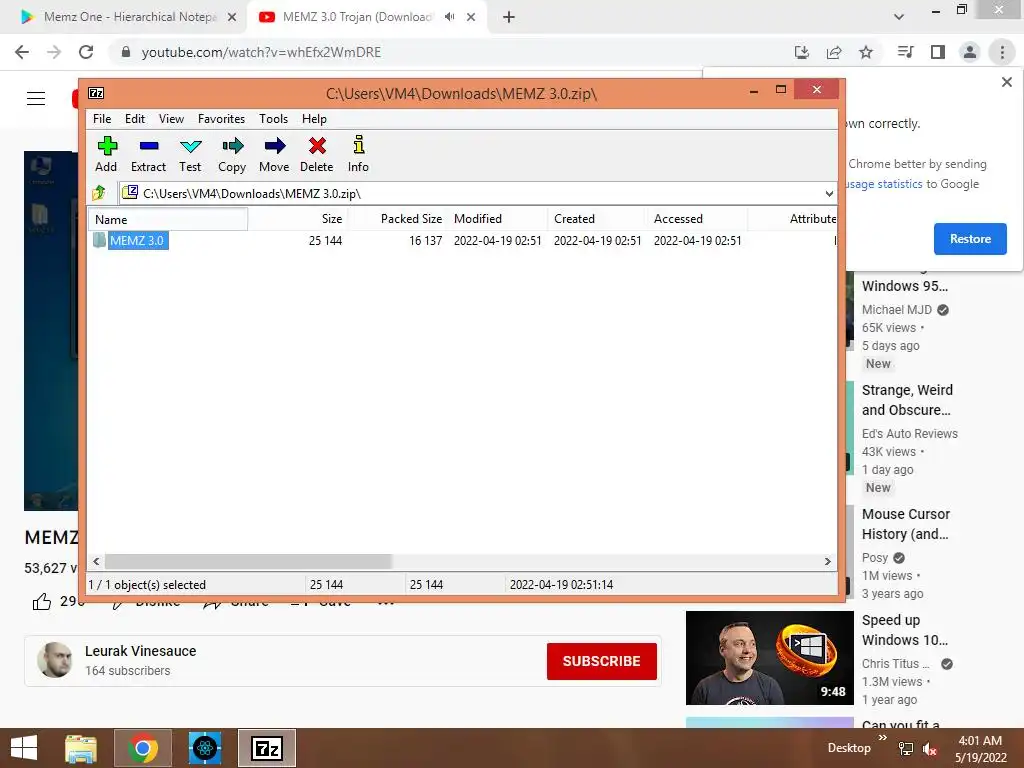
Task: Open the usage statistics link
Action: point(884,184)
